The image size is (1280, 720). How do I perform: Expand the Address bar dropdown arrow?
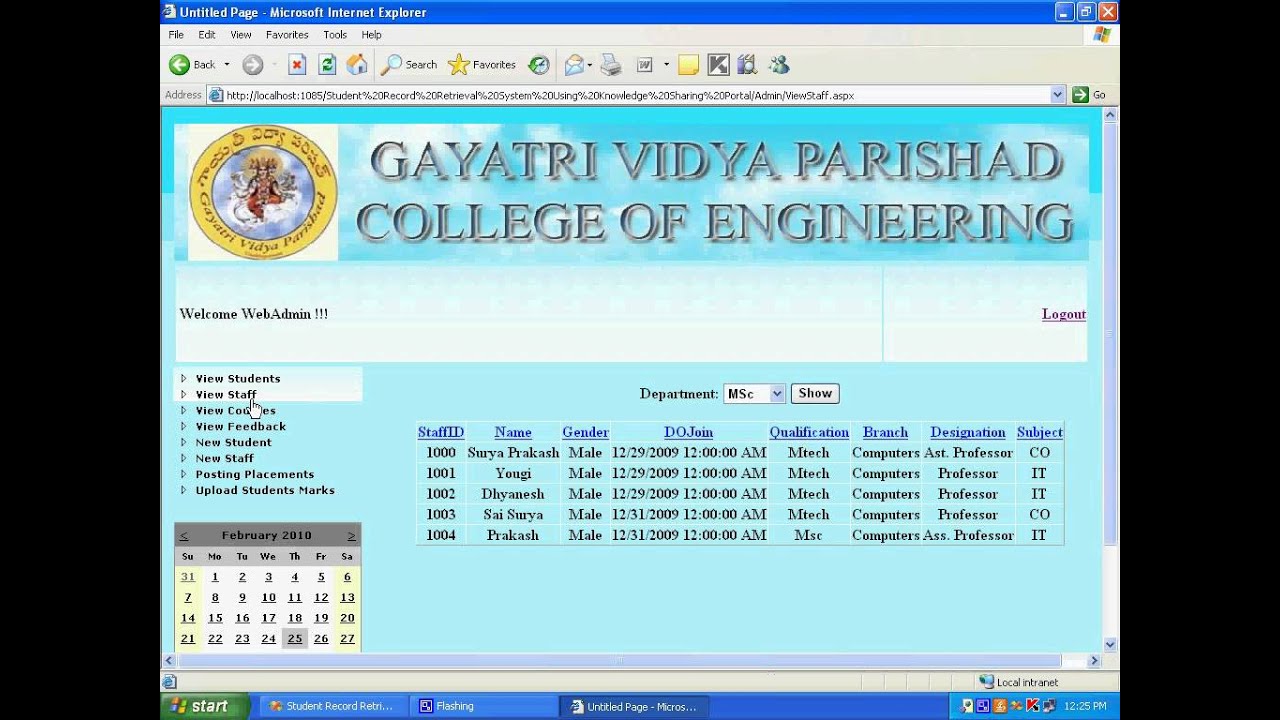click(1058, 95)
